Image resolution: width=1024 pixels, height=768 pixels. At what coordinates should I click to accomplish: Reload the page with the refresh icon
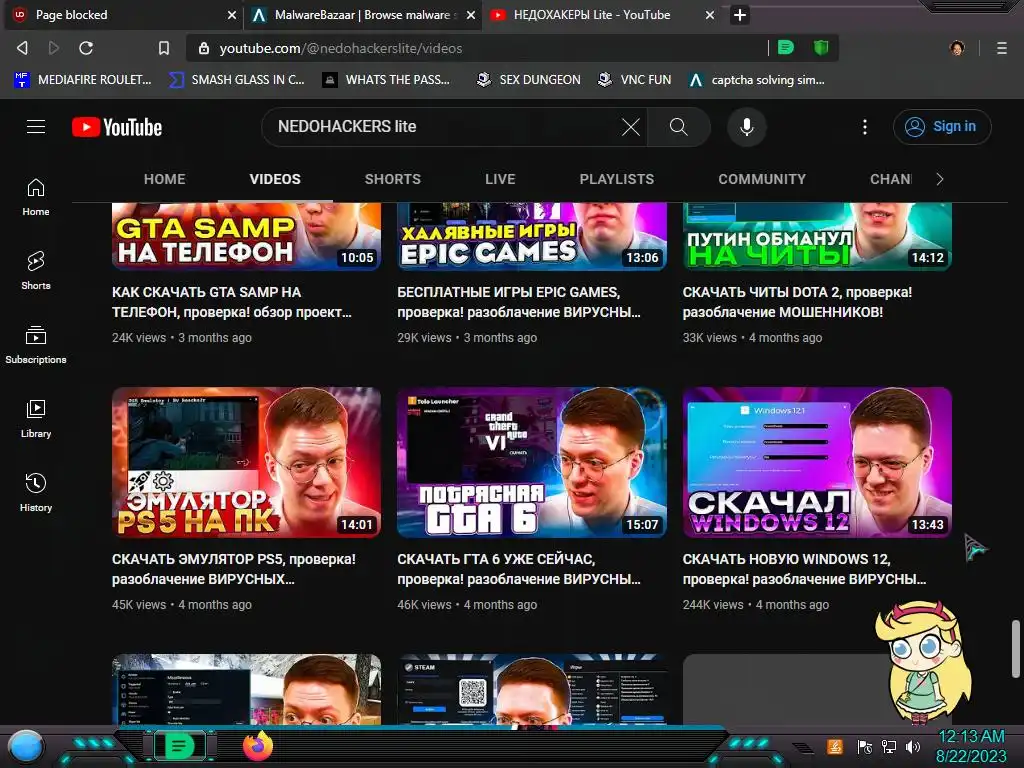tap(86, 48)
